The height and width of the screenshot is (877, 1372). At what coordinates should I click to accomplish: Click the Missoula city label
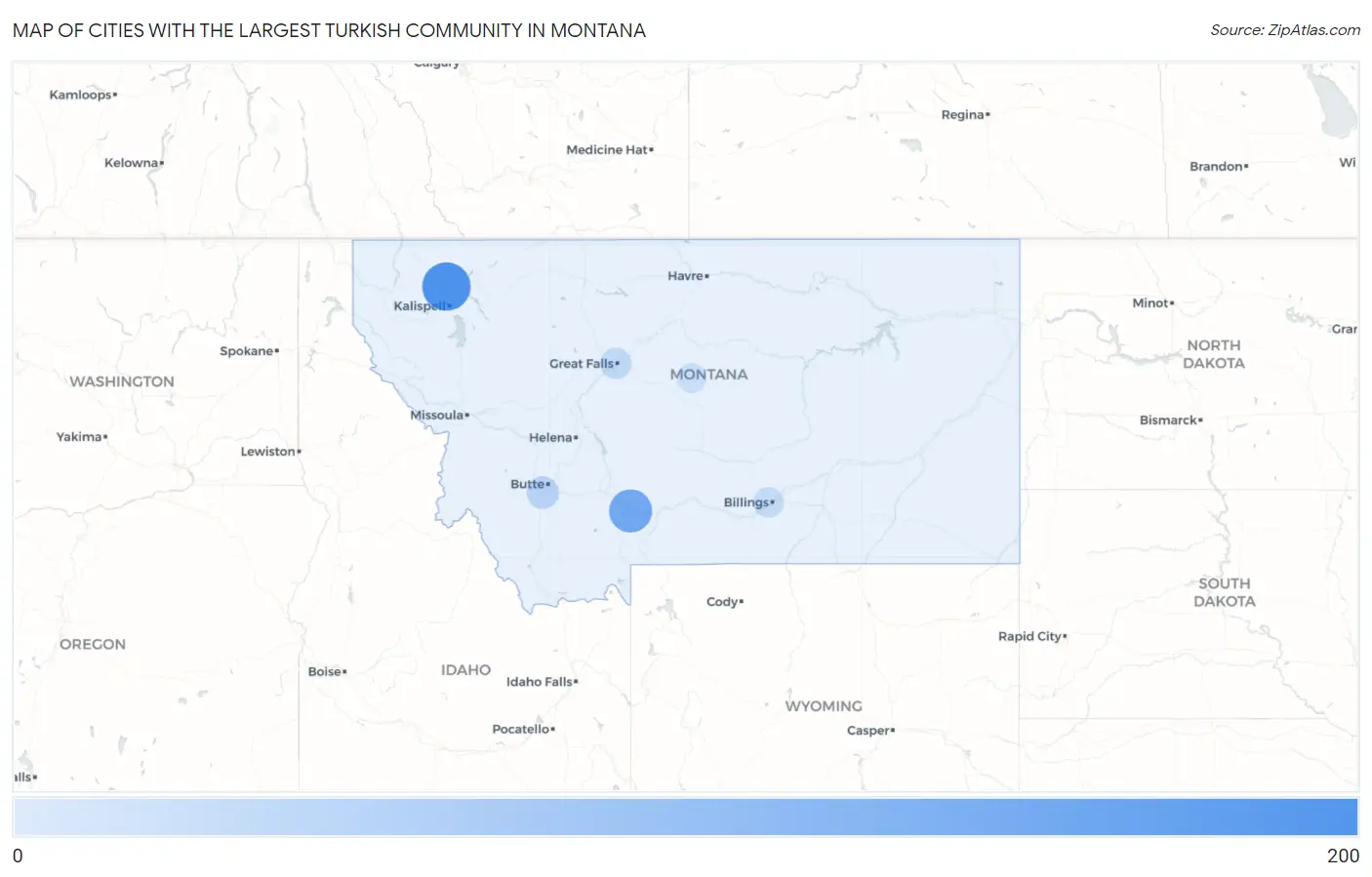(439, 416)
